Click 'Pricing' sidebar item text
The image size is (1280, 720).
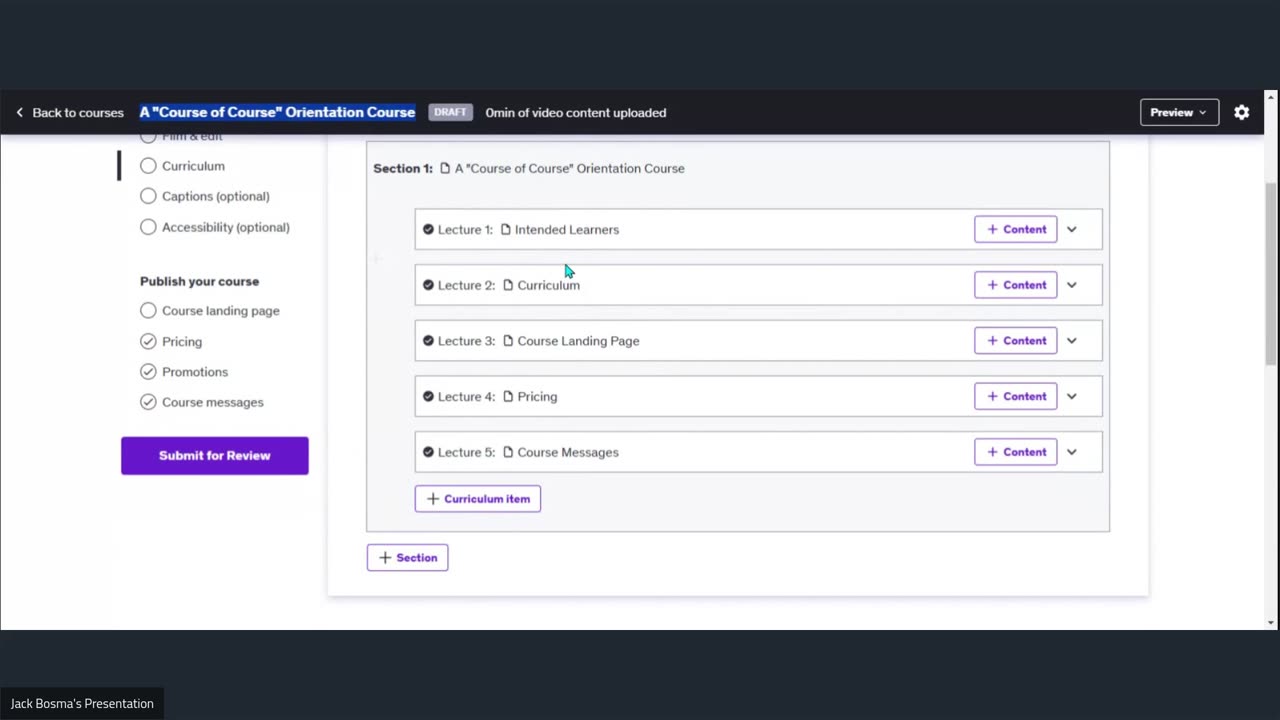pos(182,342)
